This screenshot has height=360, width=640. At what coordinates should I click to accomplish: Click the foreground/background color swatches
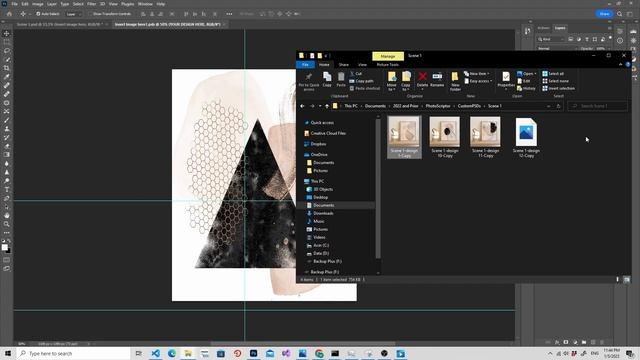[x=6, y=248]
